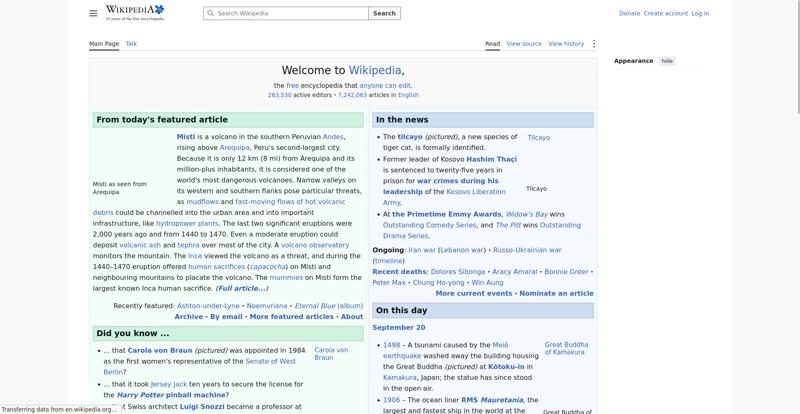
Task: Open the Jersey Jack link
Action: (169, 384)
